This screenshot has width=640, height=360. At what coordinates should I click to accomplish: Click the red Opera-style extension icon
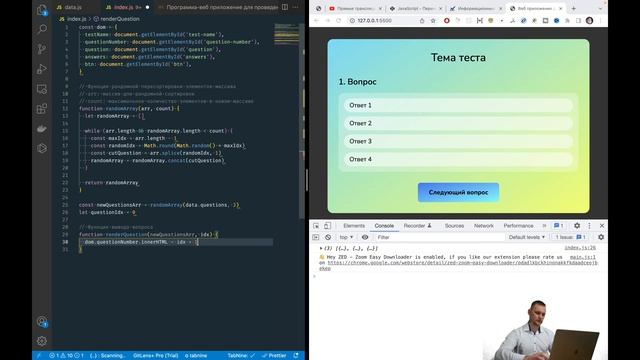click(447, 20)
